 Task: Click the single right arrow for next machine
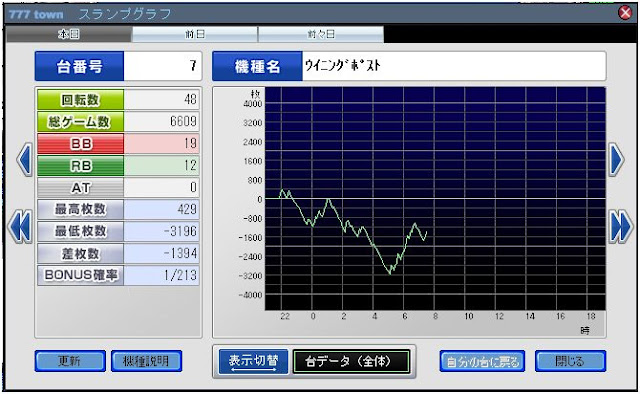616,160
